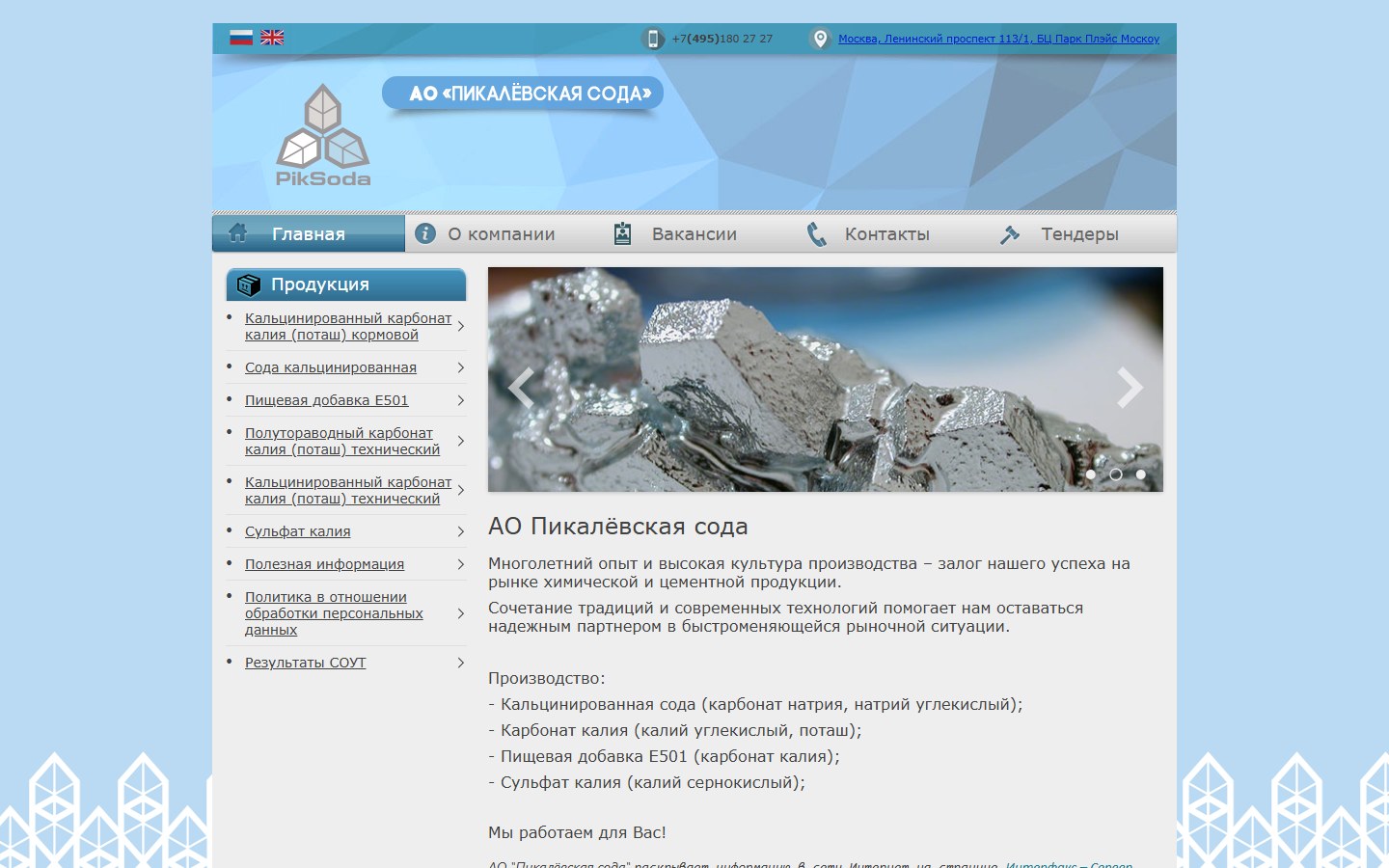Click the Продукция panel header
This screenshot has width=1389, height=868.
pyautogui.click(x=346, y=285)
